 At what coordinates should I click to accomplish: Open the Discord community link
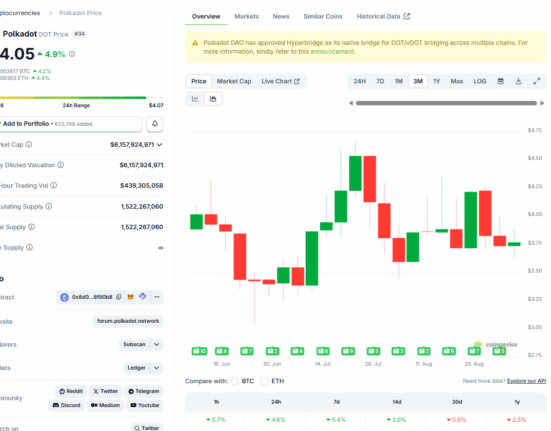(66, 405)
